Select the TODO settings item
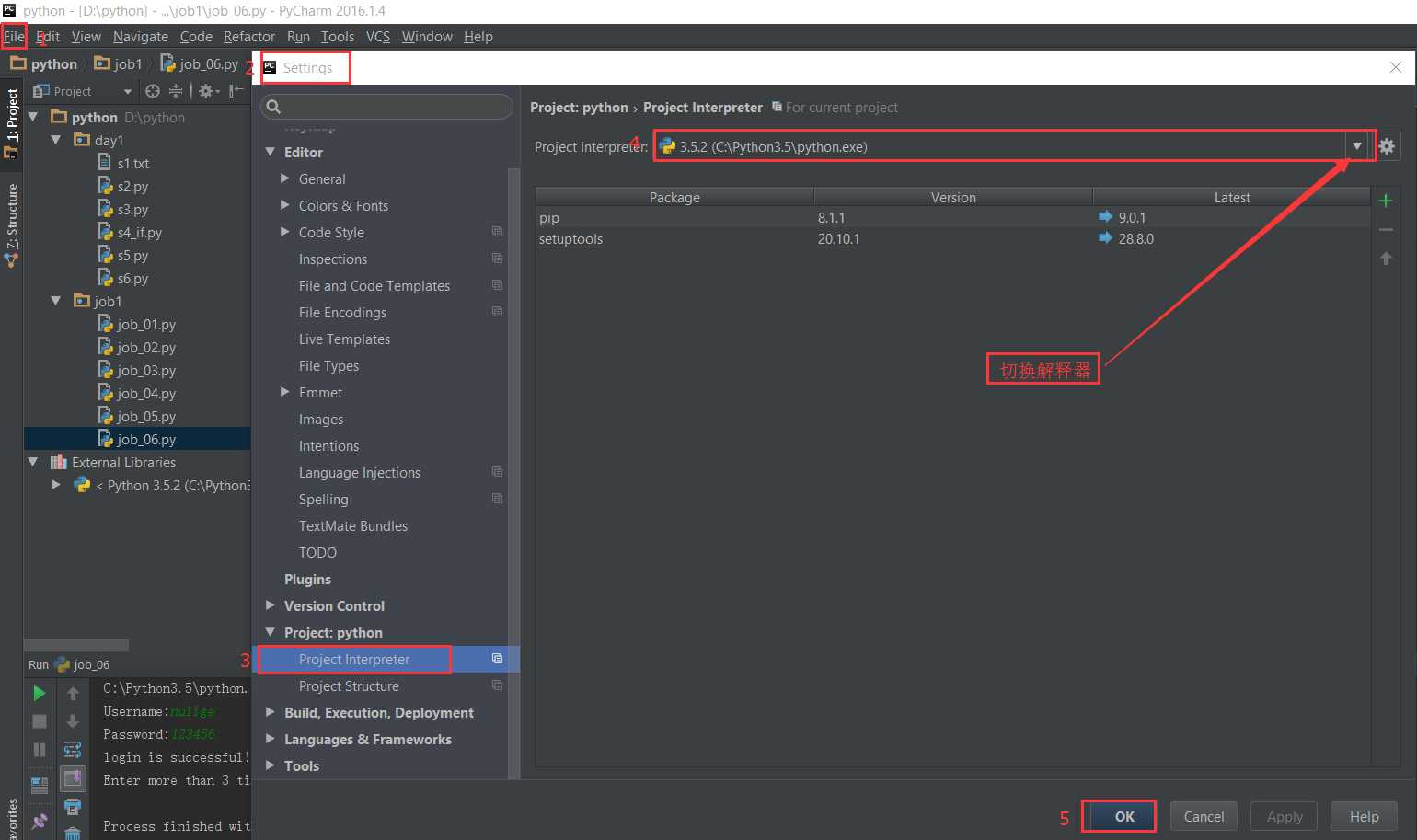1417x840 pixels. (x=317, y=552)
